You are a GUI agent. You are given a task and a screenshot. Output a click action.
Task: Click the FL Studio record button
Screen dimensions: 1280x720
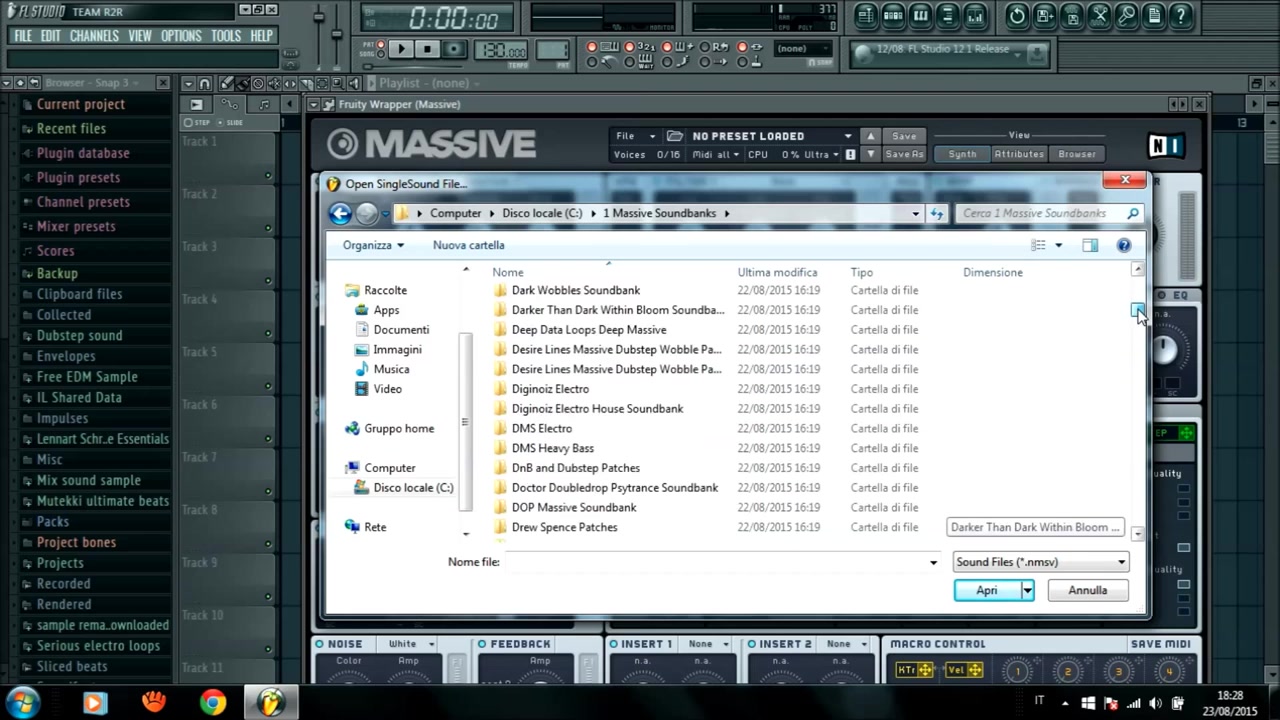[454, 48]
